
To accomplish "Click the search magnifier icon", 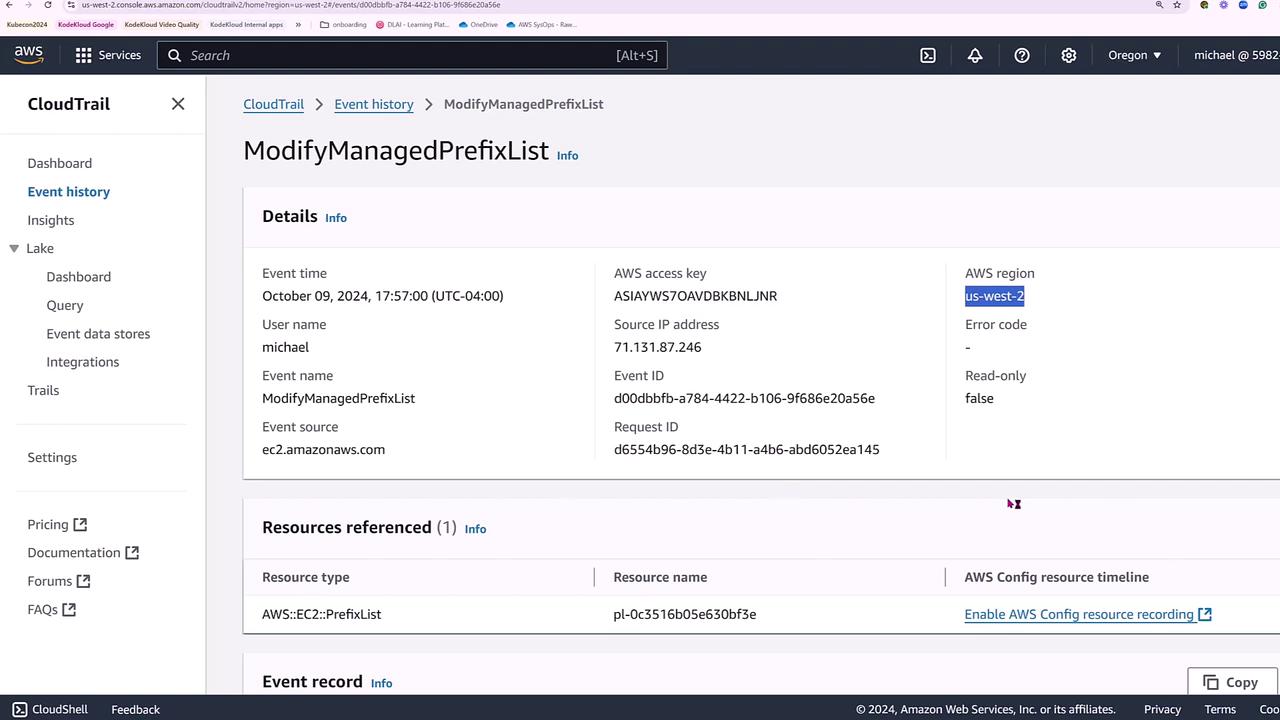I will click(175, 55).
